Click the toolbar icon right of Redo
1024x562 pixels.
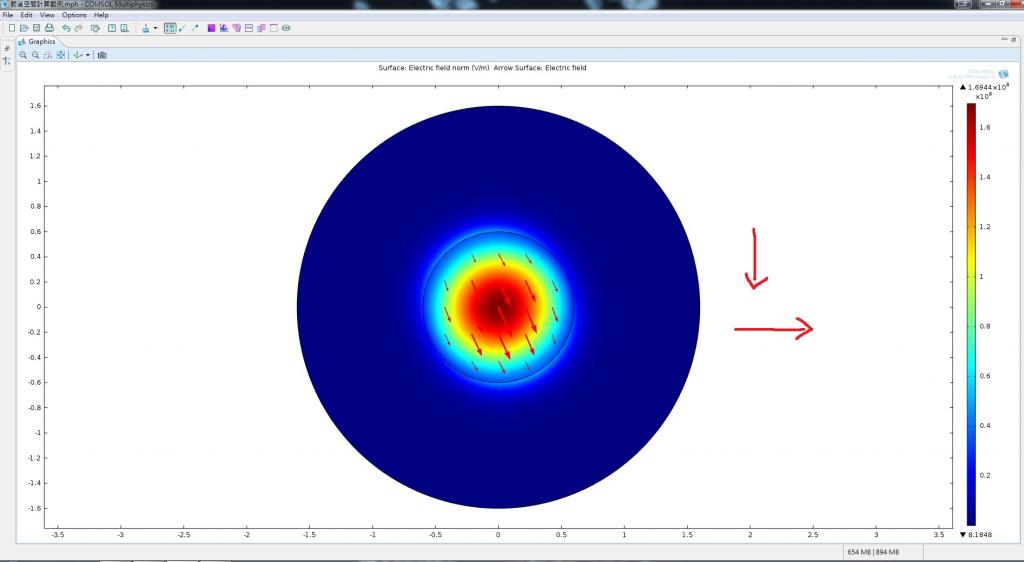(95, 28)
